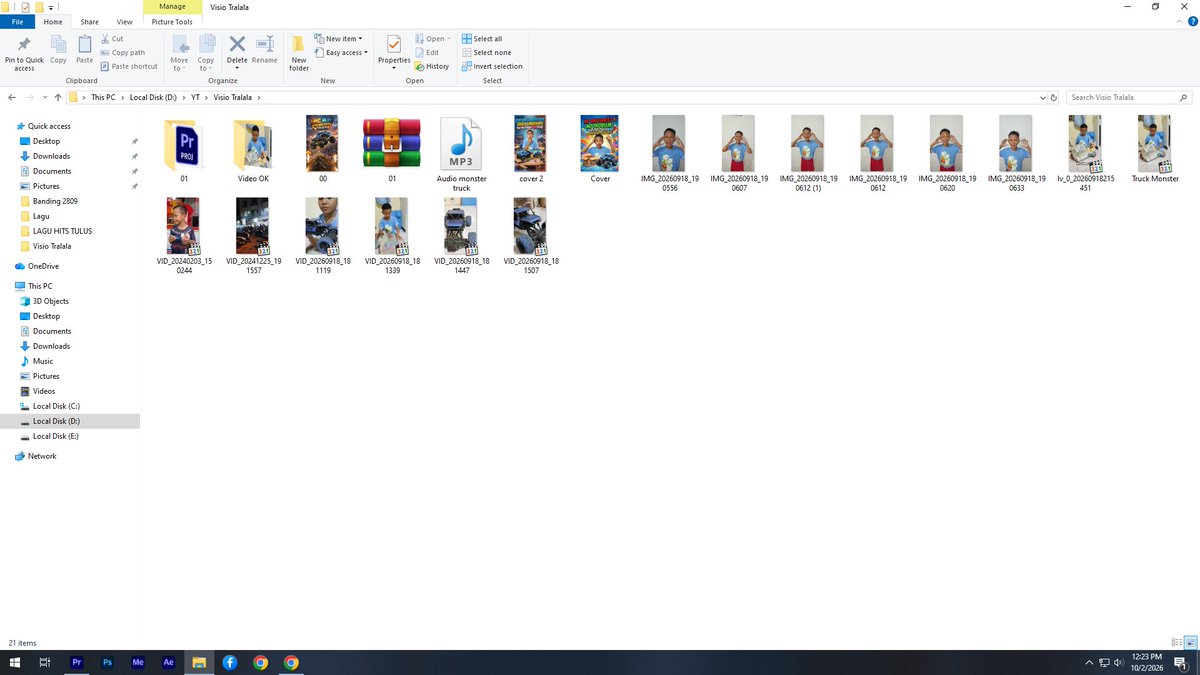Viewport: 1200px width, 675px height.
Task: Select the Audio monster truck MP3 file
Action: click(461, 154)
